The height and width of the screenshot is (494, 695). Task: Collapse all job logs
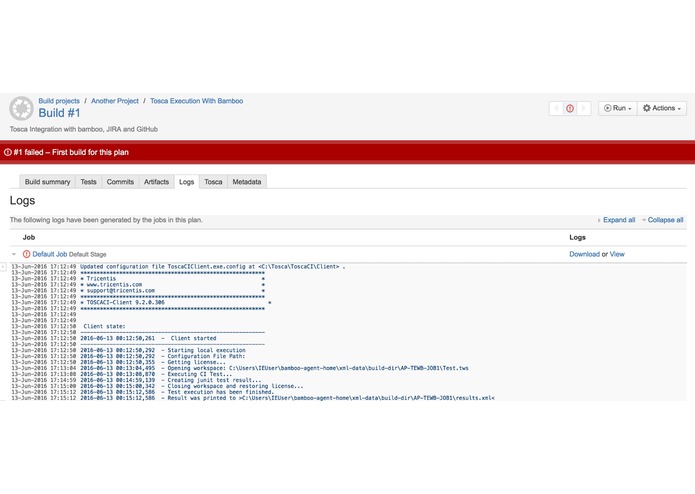(x=663, y=220)
